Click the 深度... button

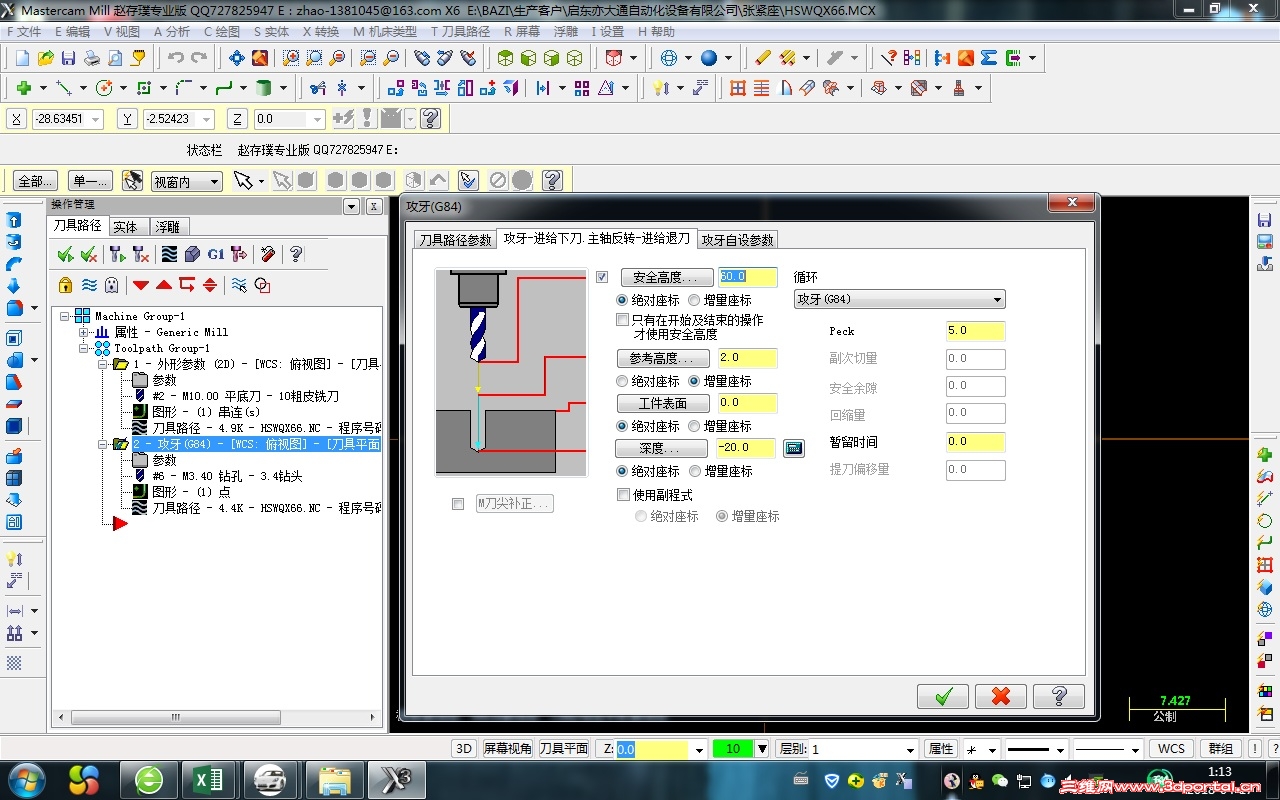pos(660,448)
